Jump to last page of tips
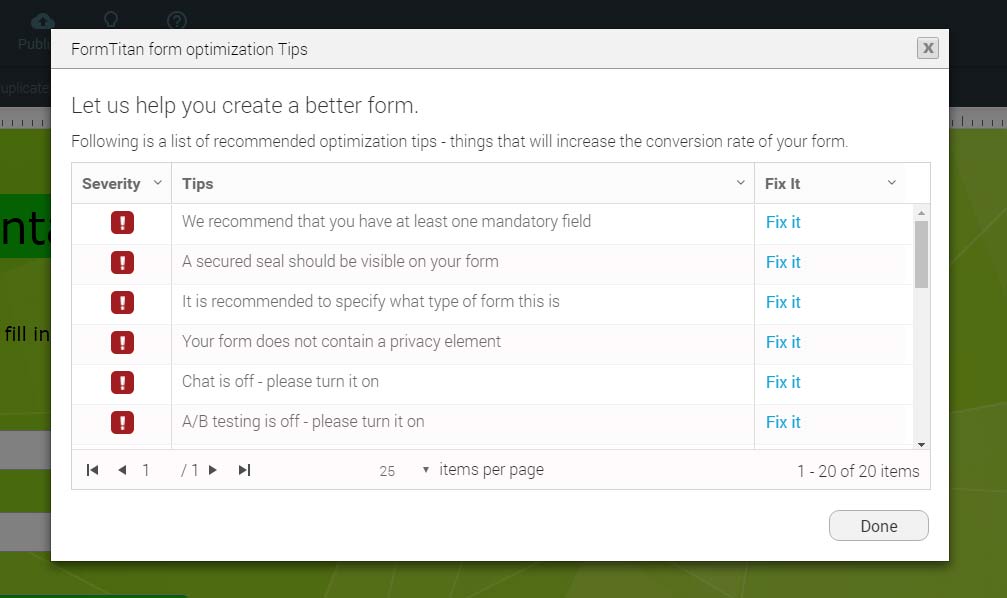The image size is (1007, 598). [244, 470]
